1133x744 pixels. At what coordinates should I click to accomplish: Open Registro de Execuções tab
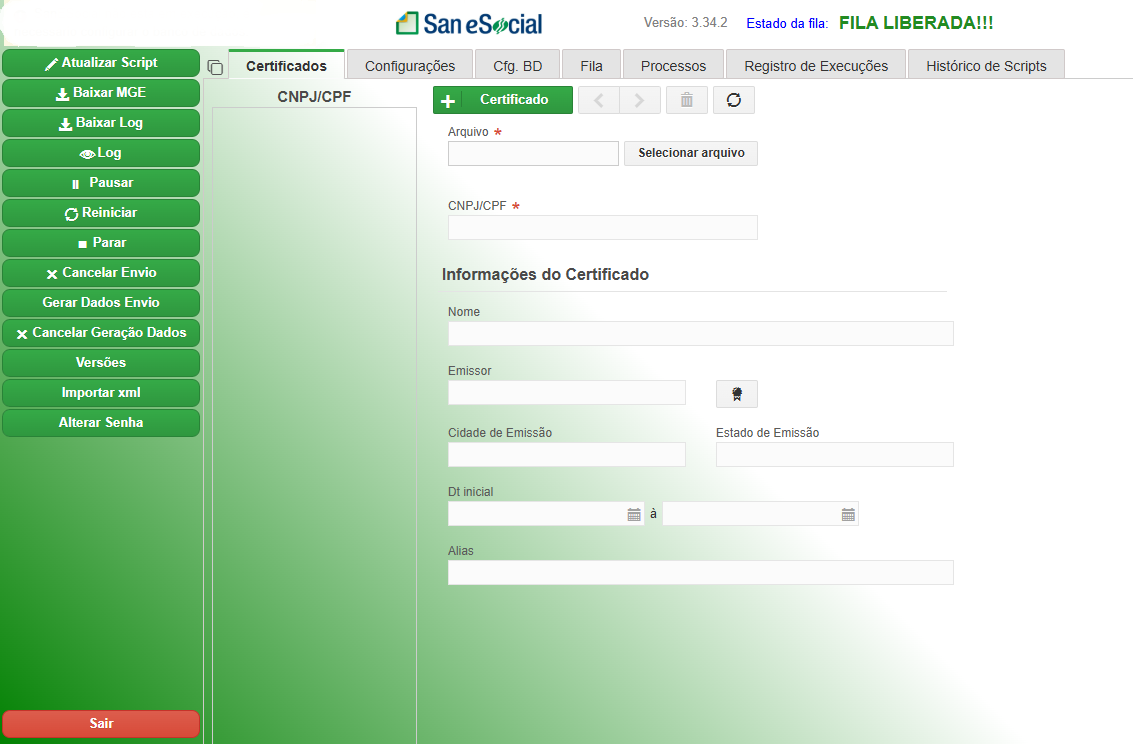click(816, 66)
